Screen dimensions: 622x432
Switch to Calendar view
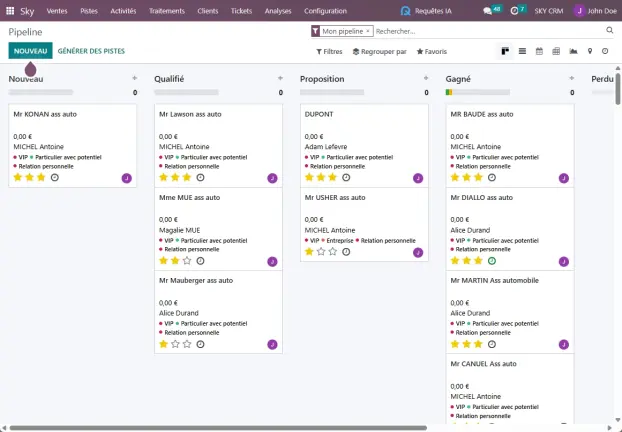click(x=539, y=51)
